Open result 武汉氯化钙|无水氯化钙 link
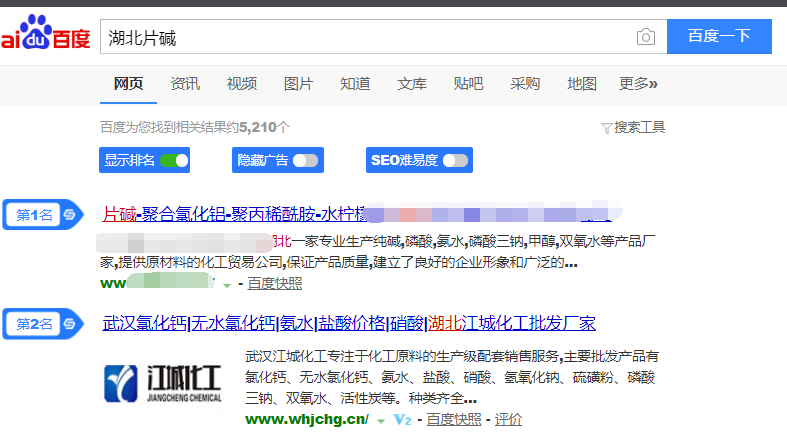The image size is (787, 433). [349, 323]
